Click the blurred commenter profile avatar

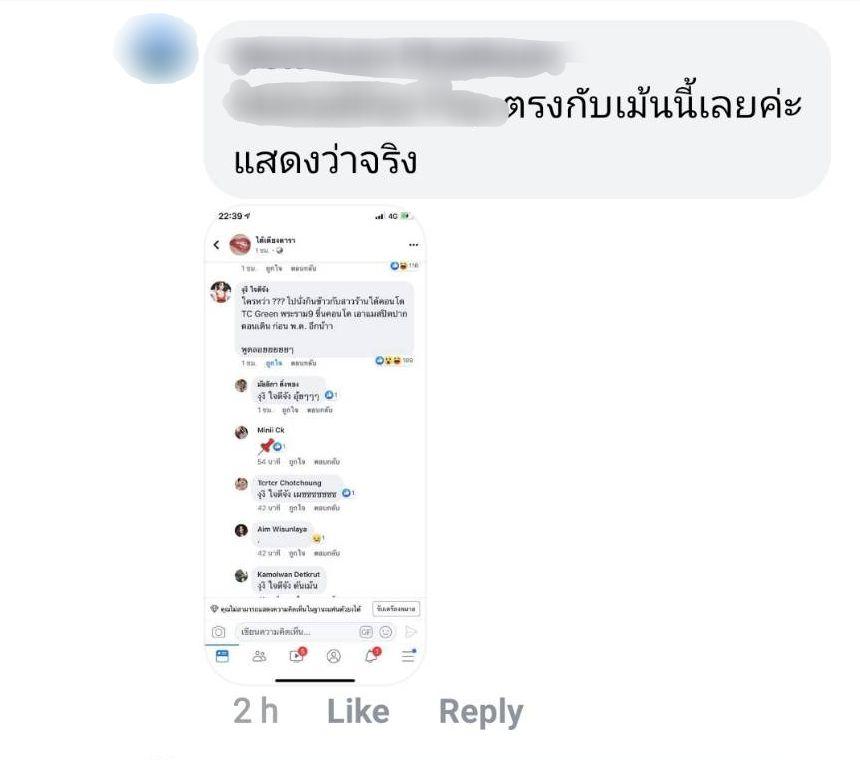tap(156, 49)
